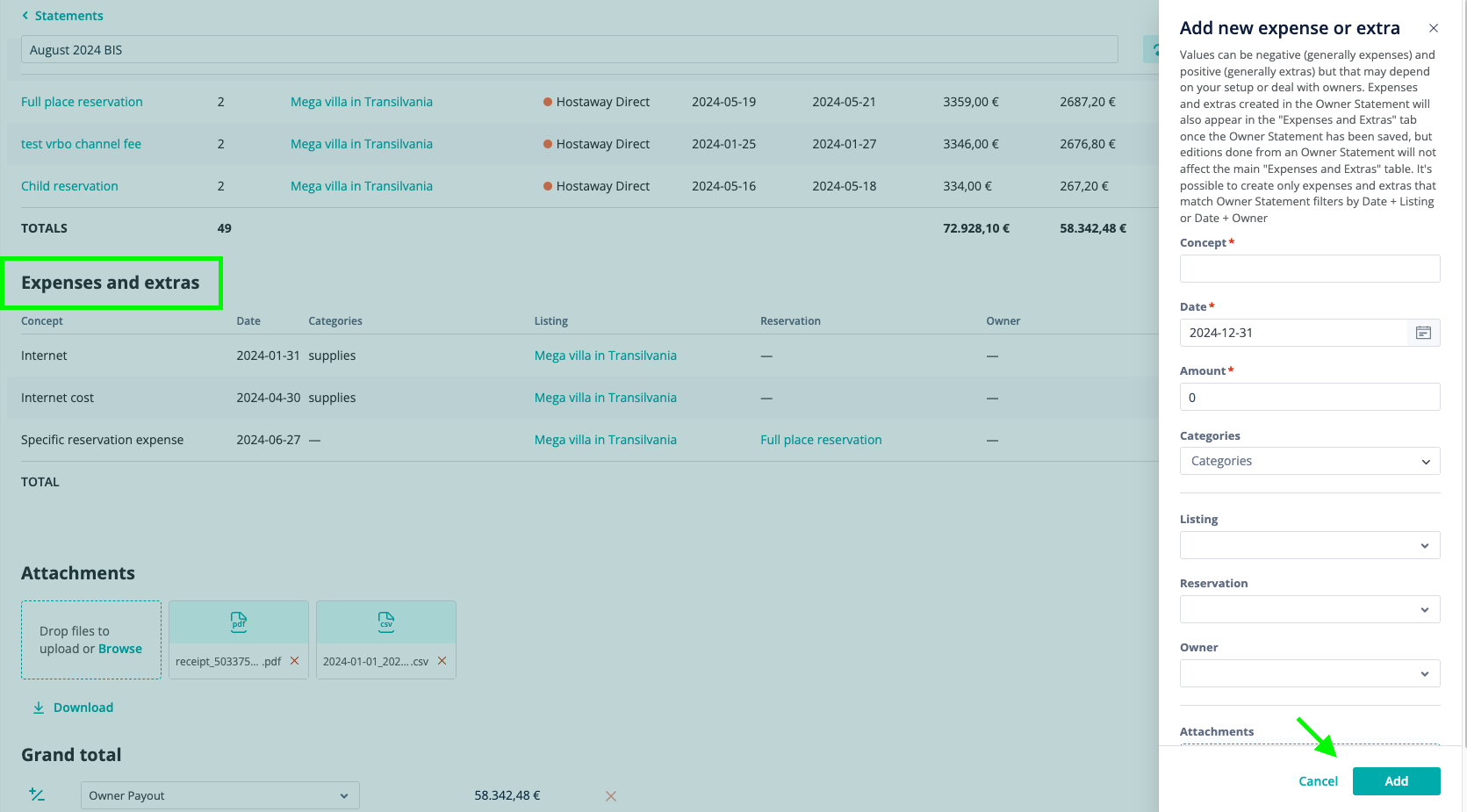Click the CSV file icon thumbnail
This screenshot has height=812, width=1467.
coord(386,622)
